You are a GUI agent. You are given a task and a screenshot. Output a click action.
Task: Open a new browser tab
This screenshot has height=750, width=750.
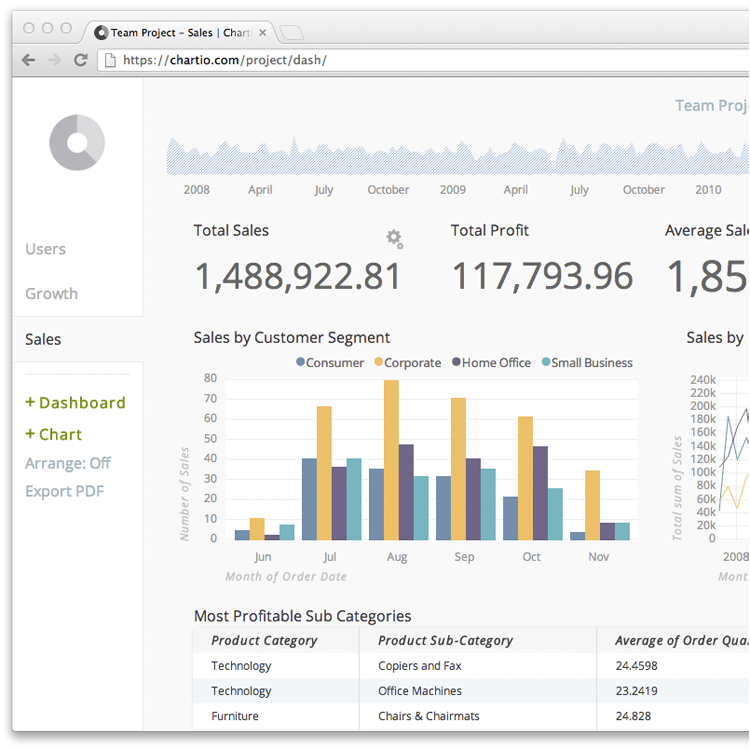[291, 33]
